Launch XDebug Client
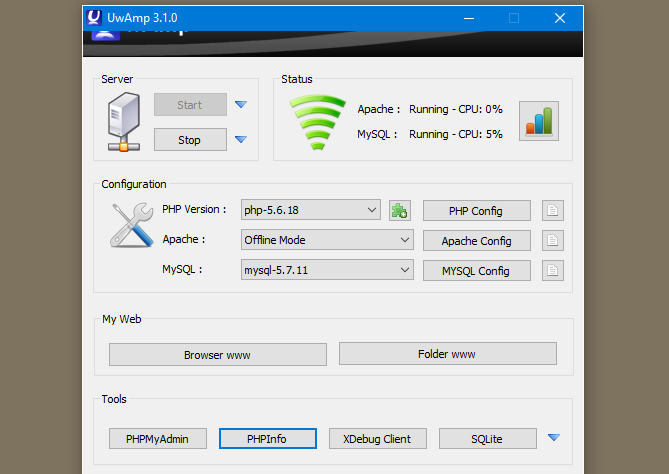Viewport: 669px width, 474px height. pyautogui.click(x=378, y=439)
